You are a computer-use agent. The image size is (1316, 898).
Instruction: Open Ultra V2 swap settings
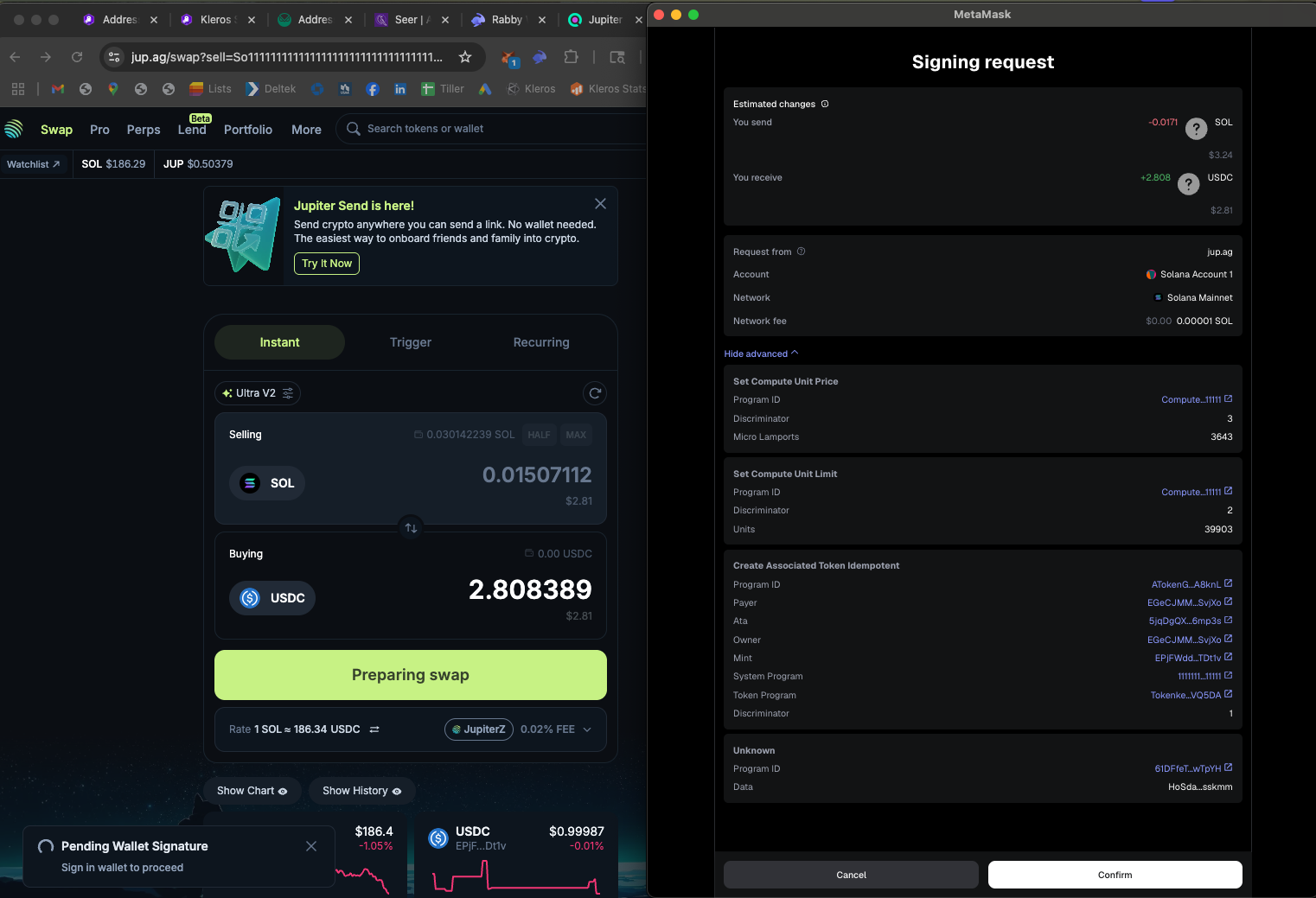click(258, 393)
